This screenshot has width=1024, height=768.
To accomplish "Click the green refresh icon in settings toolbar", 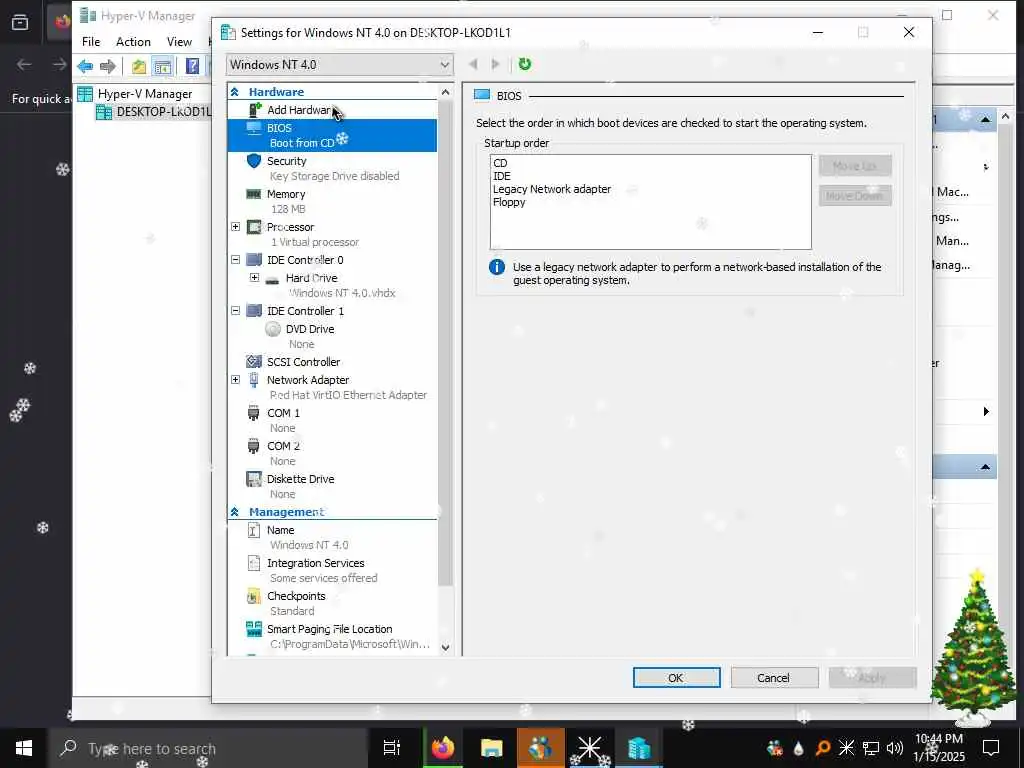I will (x=524, y=64).
